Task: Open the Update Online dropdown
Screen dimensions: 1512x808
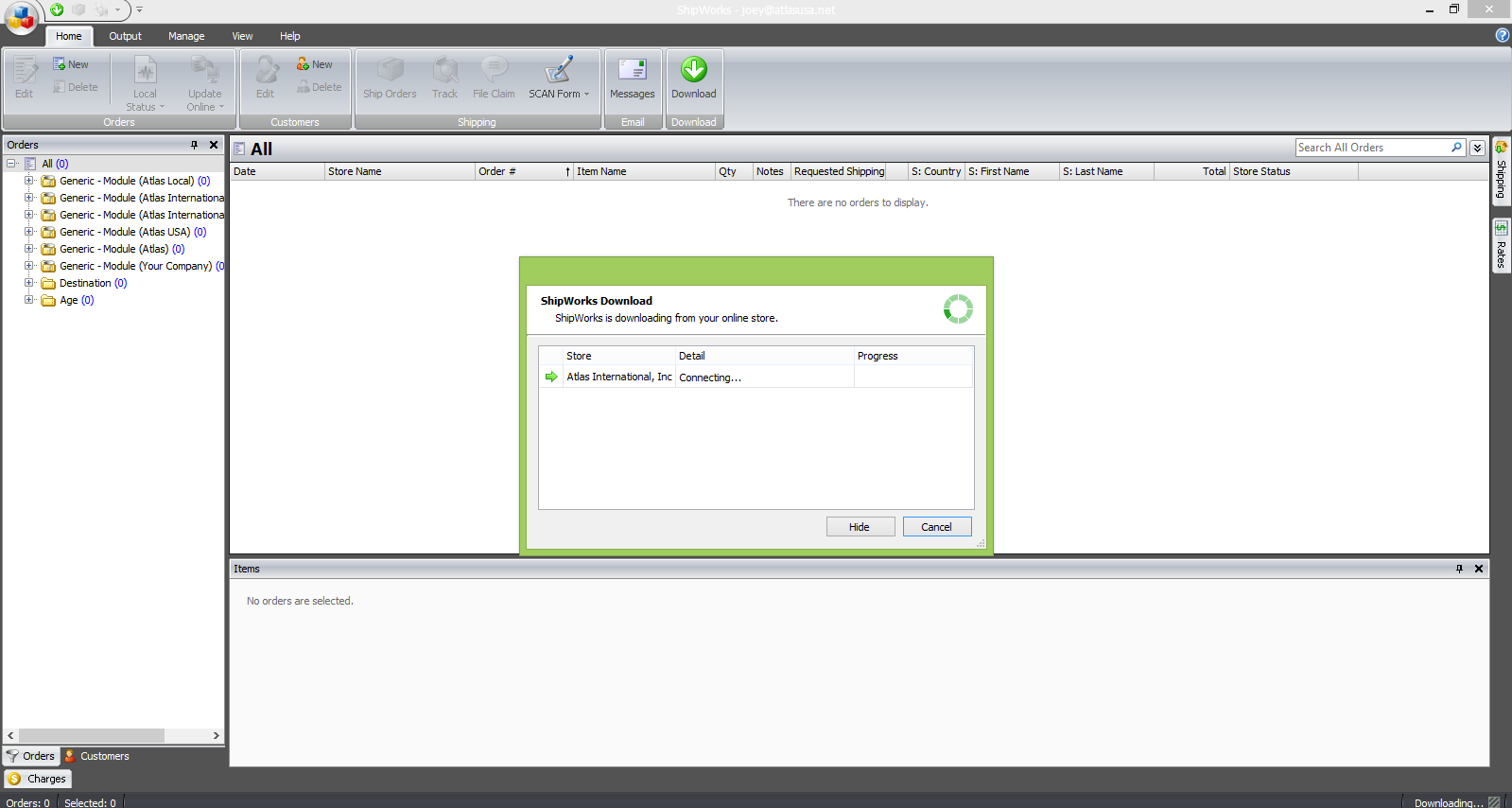Action: [204, 85]
